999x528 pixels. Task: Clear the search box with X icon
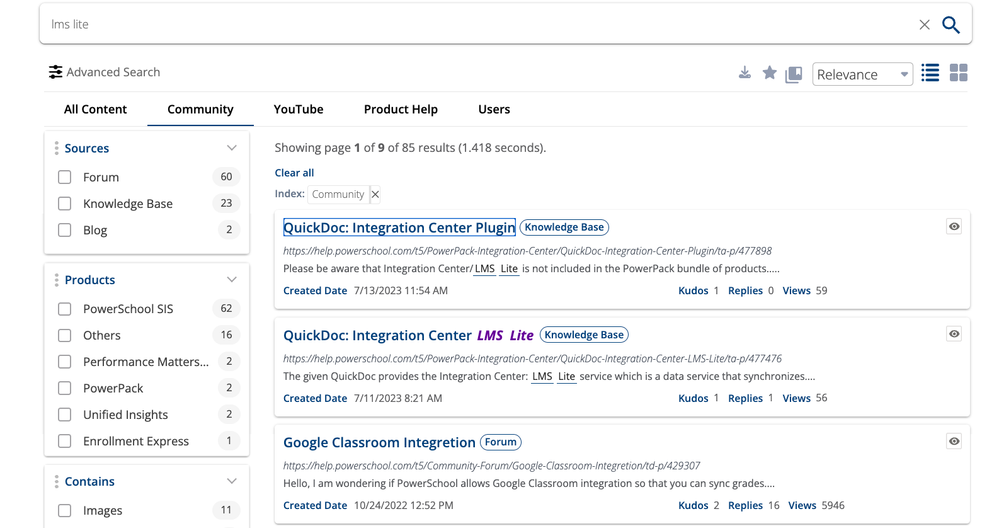924,25
